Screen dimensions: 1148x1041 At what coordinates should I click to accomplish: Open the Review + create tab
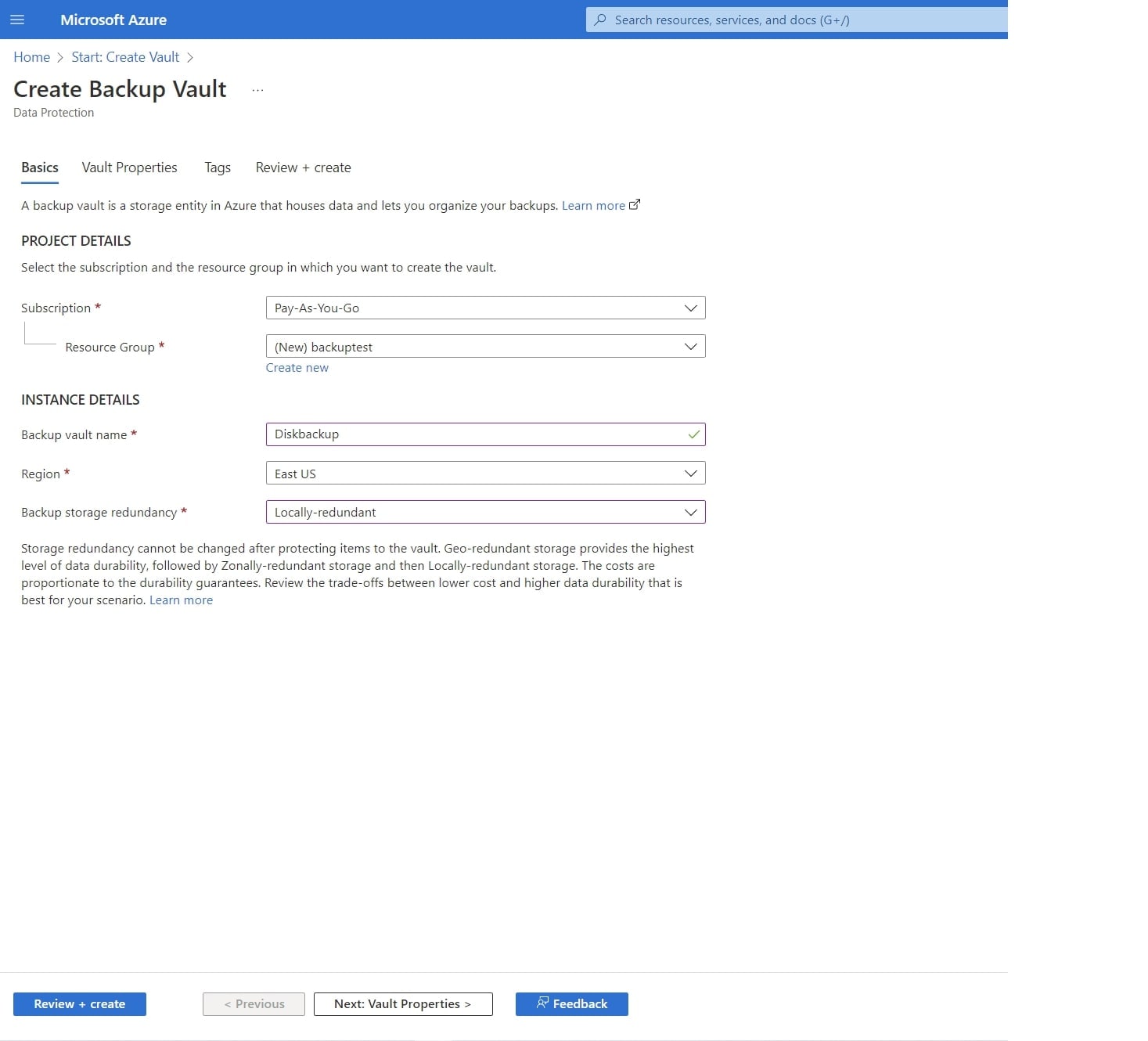click(303, 167)
